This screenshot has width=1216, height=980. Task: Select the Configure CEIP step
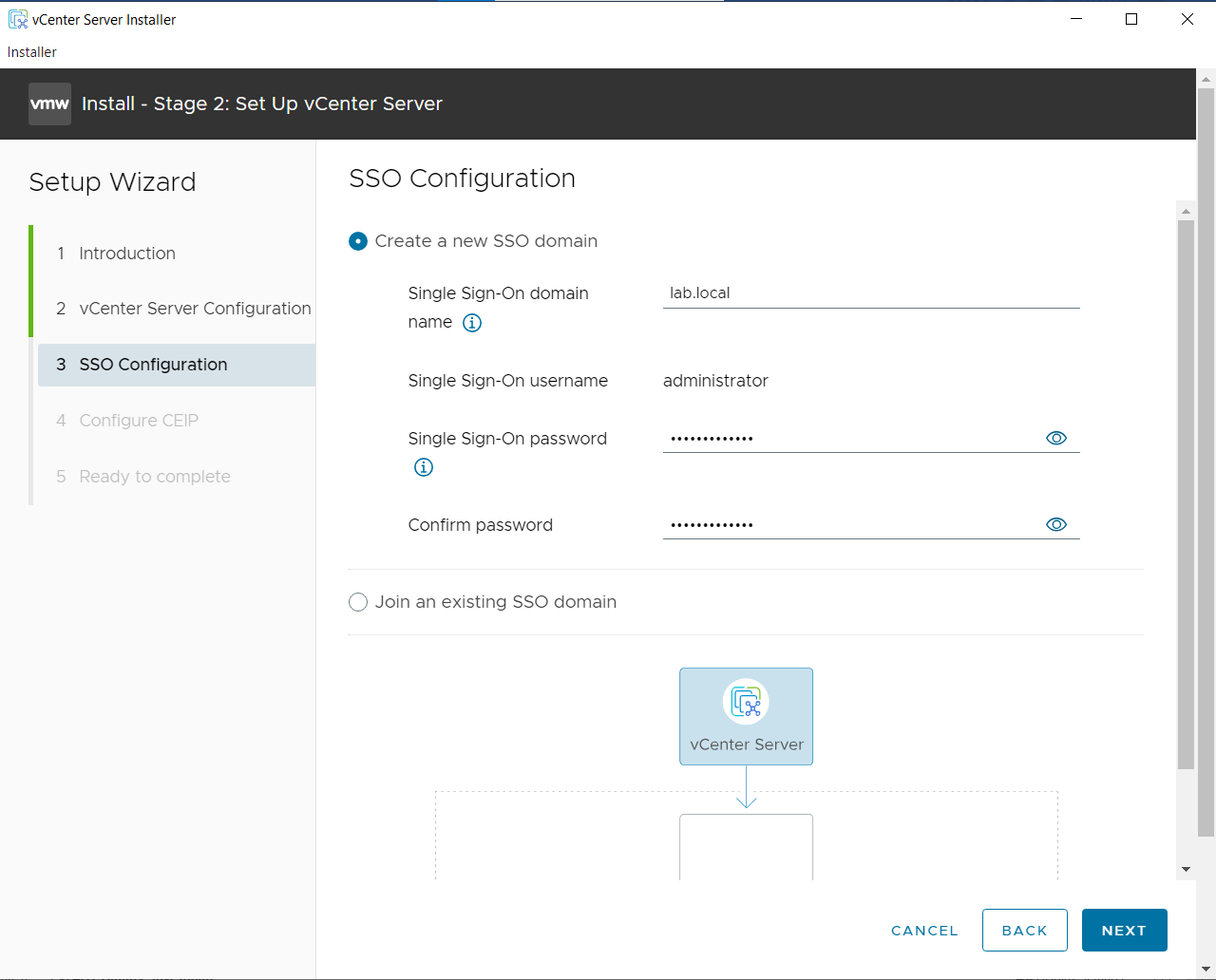138,420
